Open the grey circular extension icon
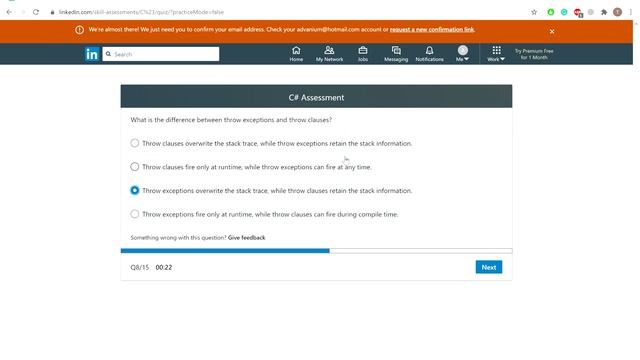 point(591,12)
